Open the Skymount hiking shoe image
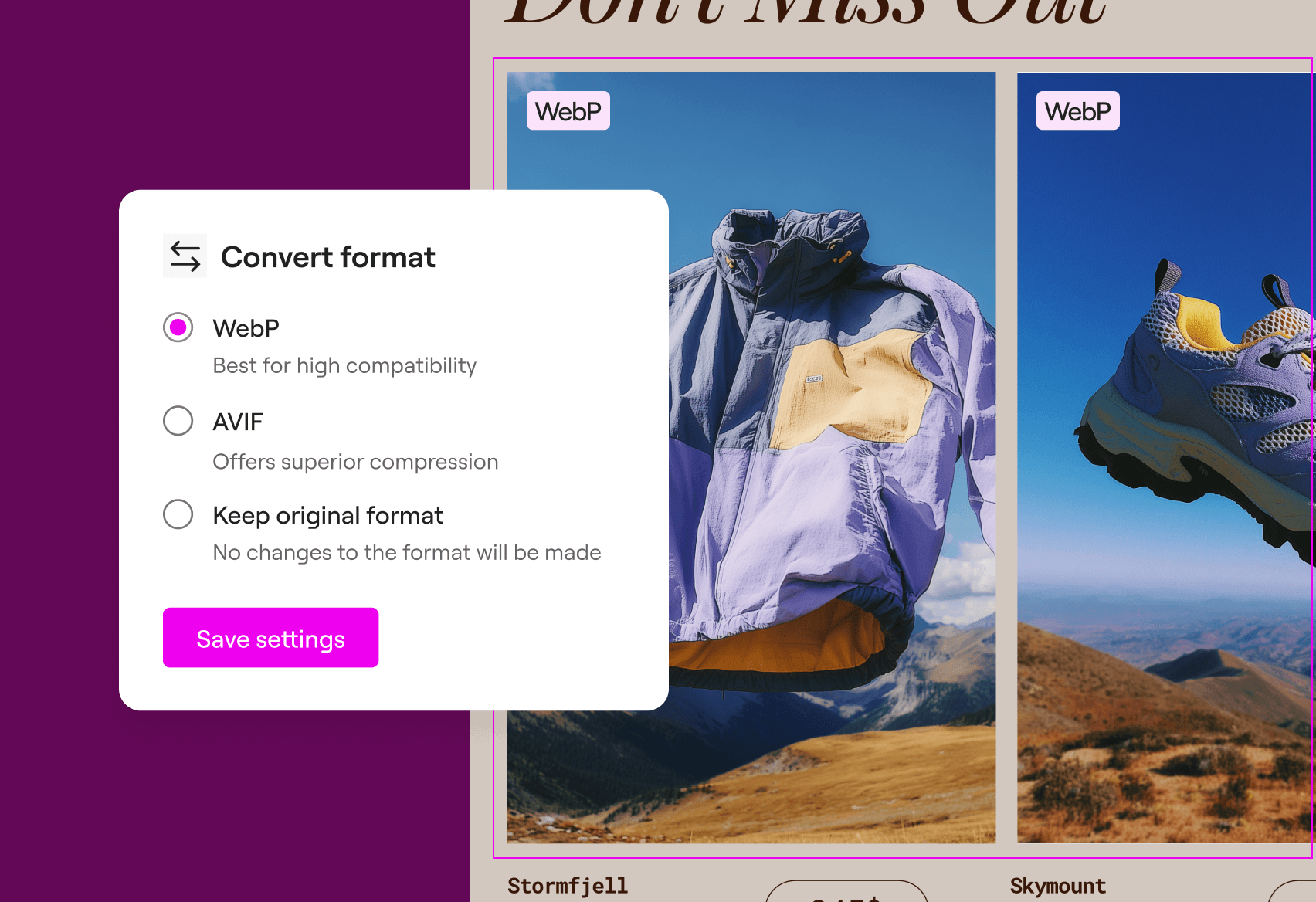 point(1166,457)
